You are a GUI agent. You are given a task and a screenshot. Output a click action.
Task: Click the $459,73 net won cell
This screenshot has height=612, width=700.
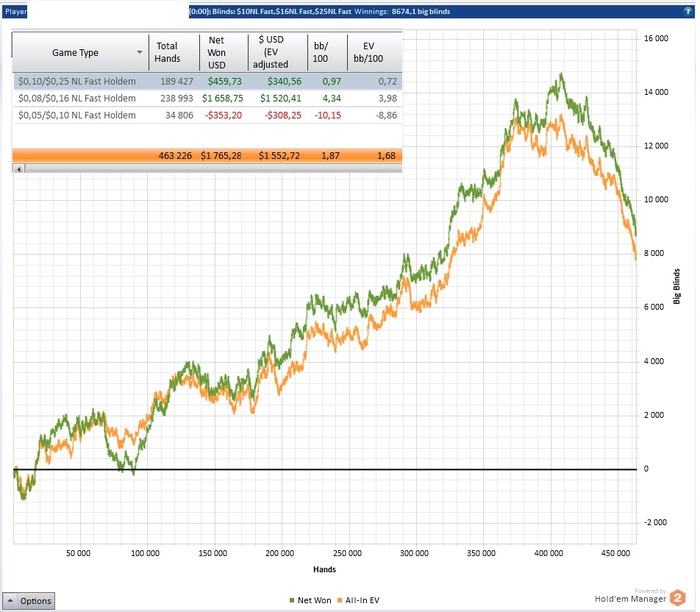(x=225, y=82)
